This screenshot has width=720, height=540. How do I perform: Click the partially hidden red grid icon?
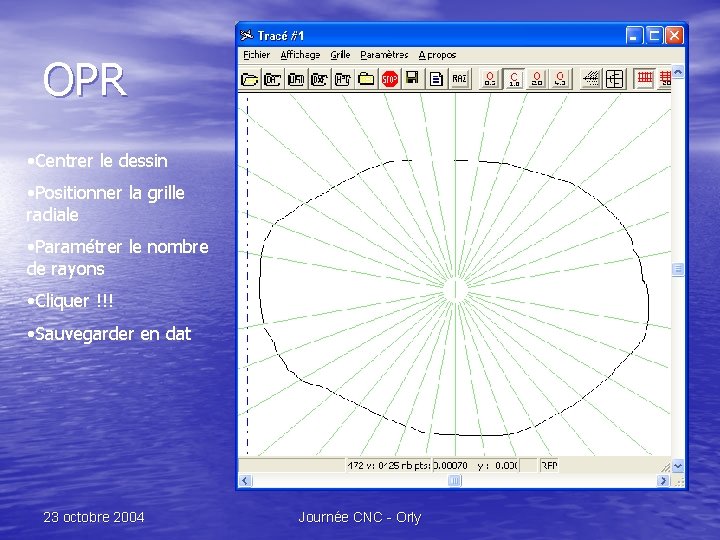click(x=665, y=79)
